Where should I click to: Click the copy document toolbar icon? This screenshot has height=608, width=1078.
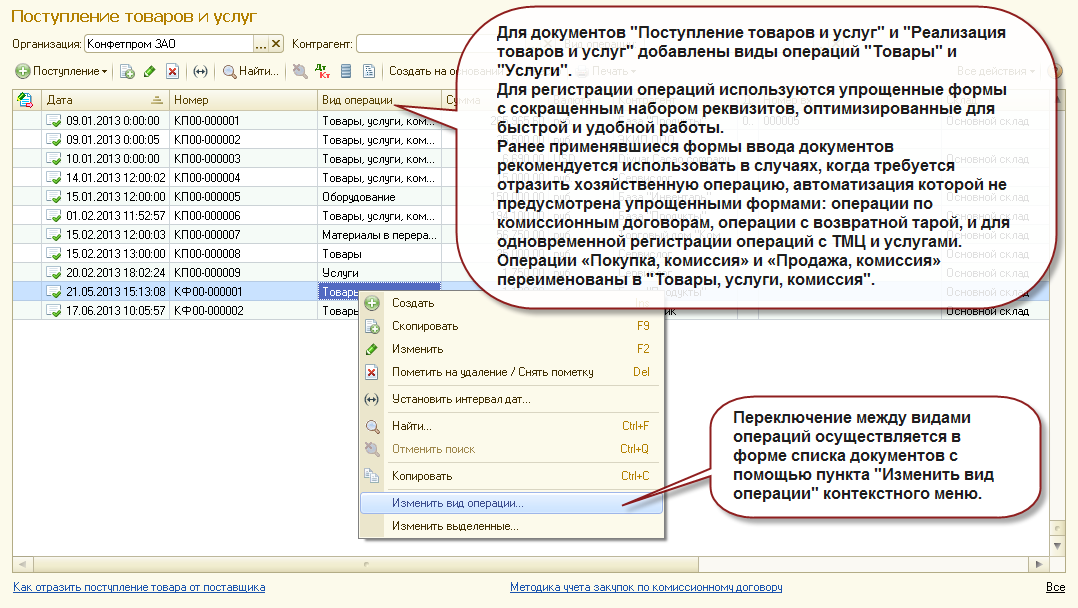(127, 72)
